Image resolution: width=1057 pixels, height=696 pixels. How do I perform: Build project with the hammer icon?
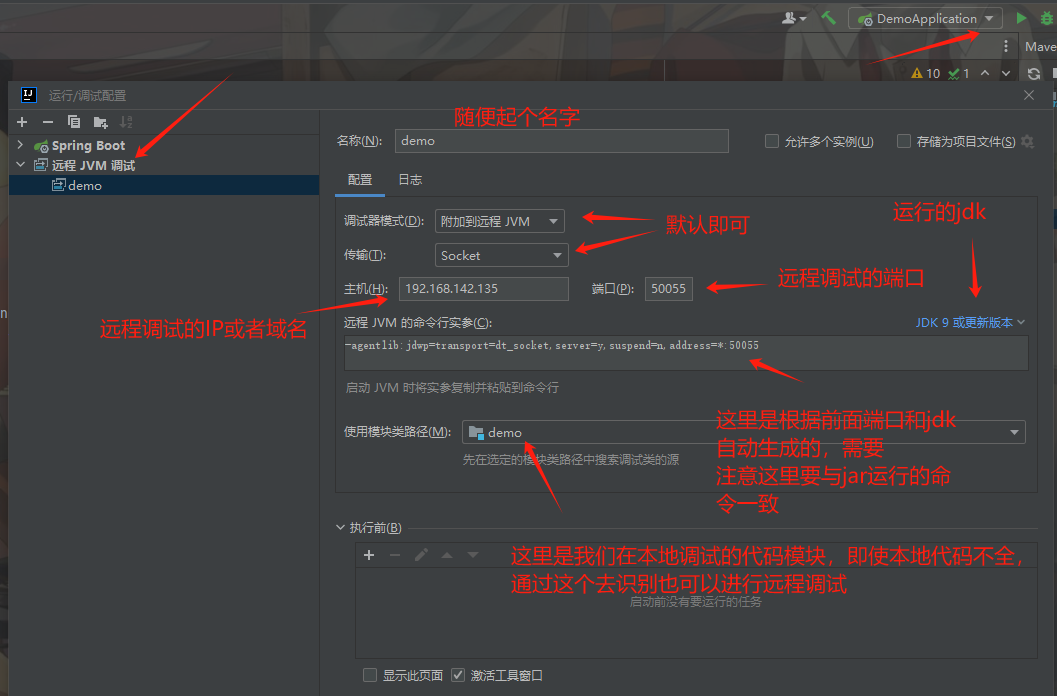(x=828, y=18)
